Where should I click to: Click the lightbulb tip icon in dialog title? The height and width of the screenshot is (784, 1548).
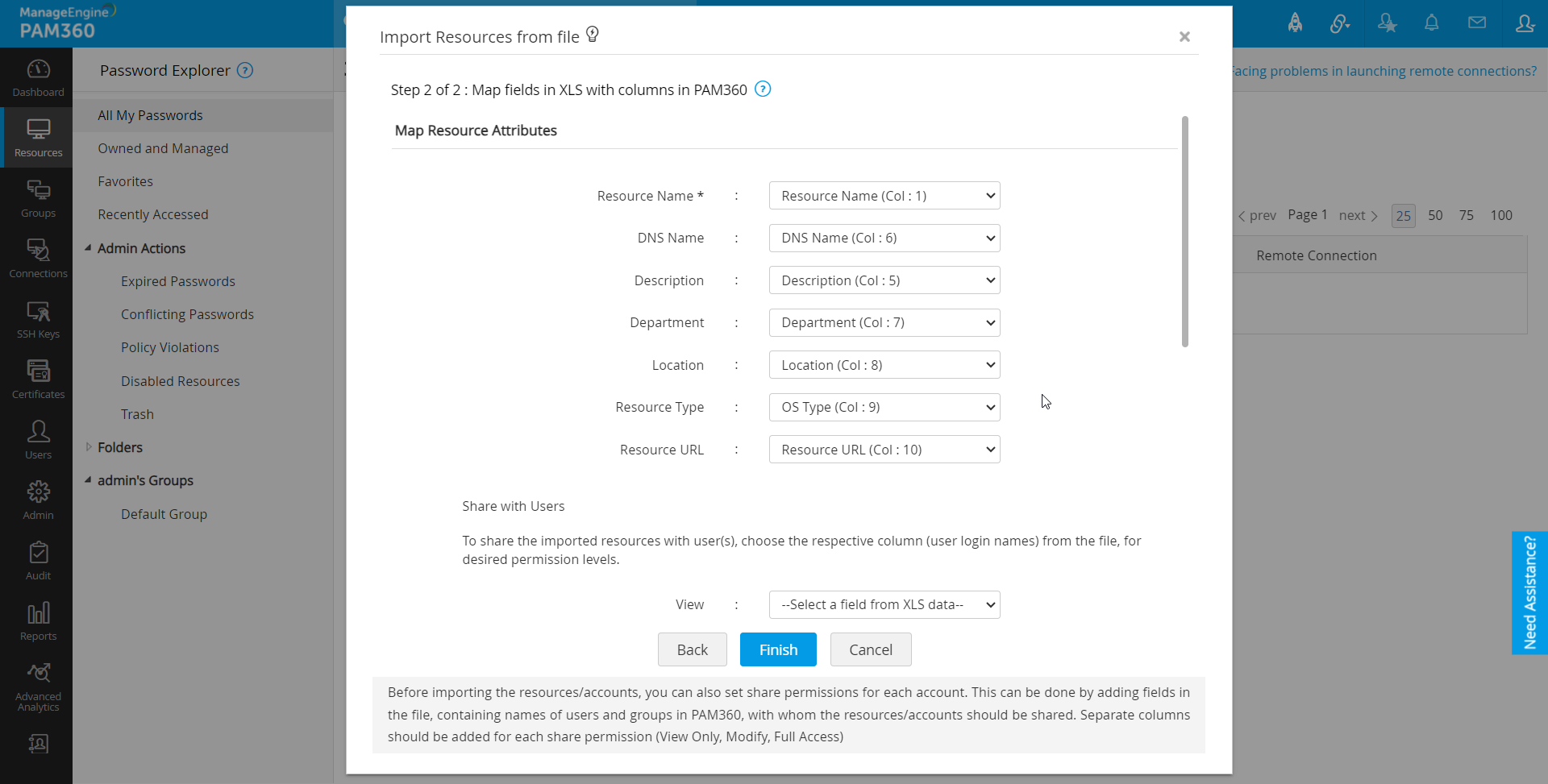click(x=593, y=35)
